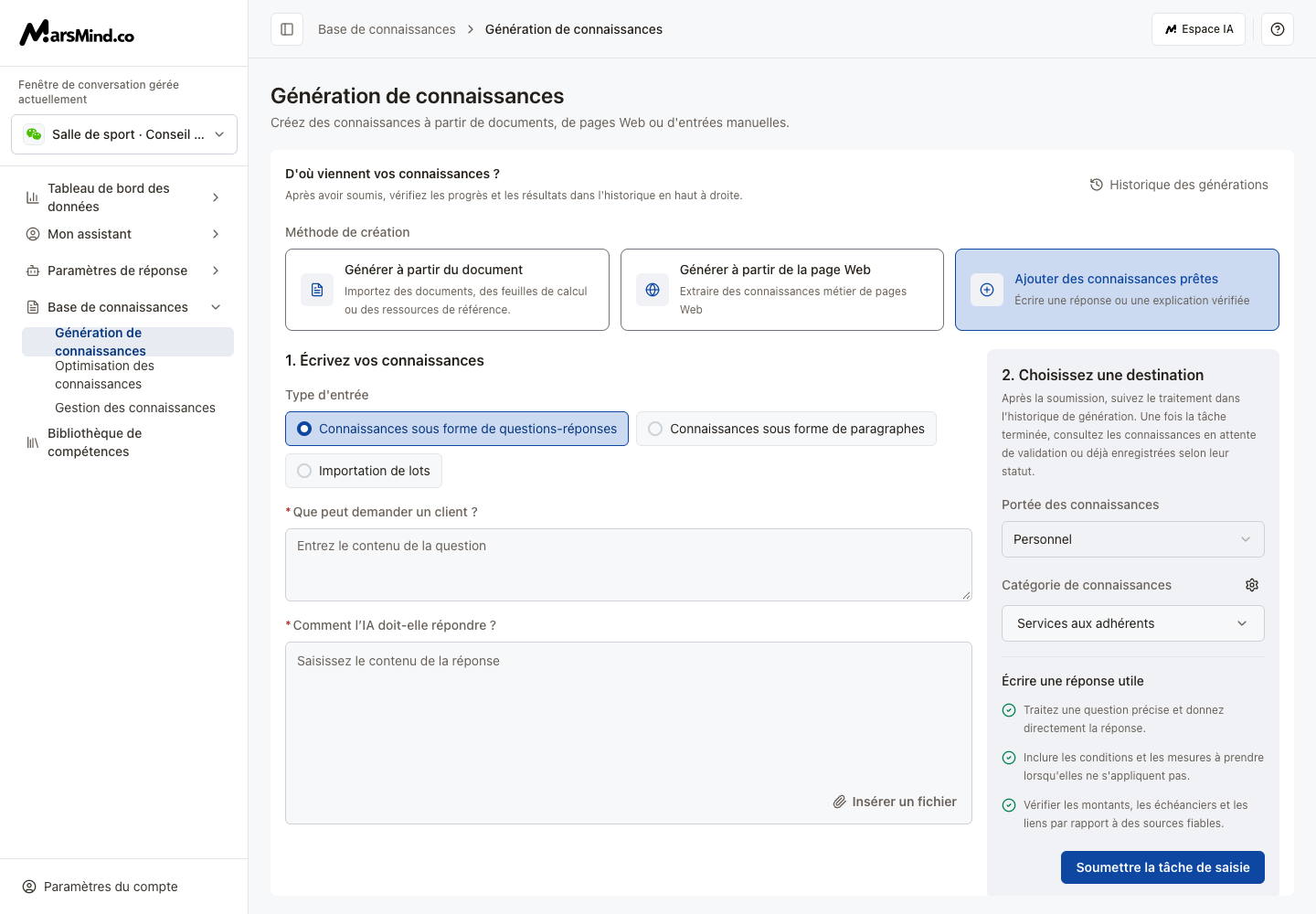This screenshot has width=1316, height=914.
Task: Click Insérer un fichier label
Action: coord(904,802)
